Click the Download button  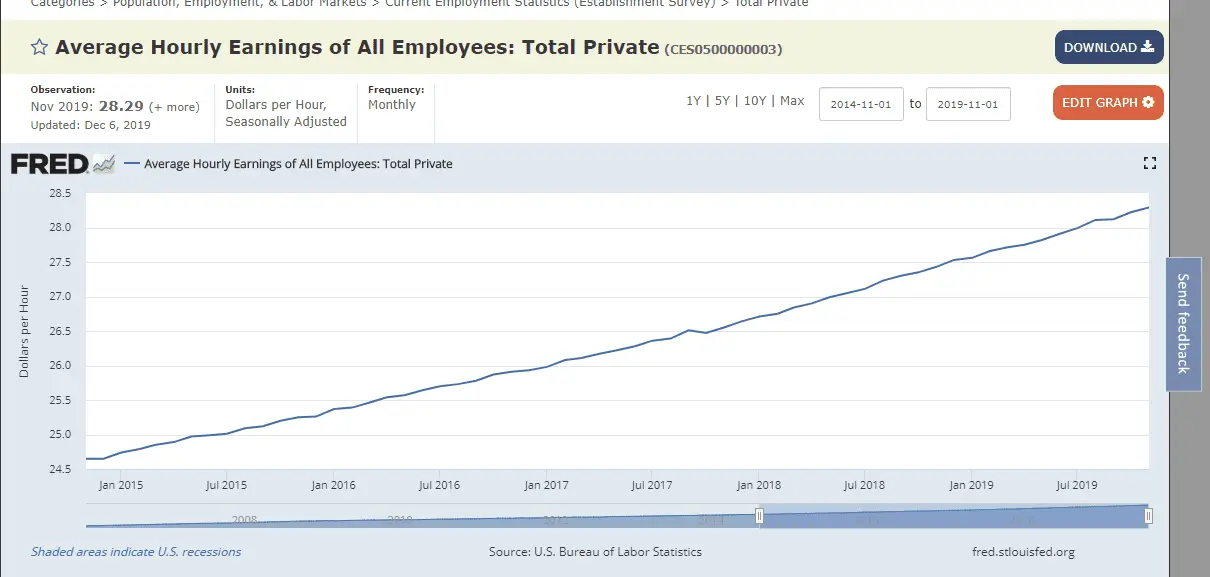click(x=1108, y=47)
